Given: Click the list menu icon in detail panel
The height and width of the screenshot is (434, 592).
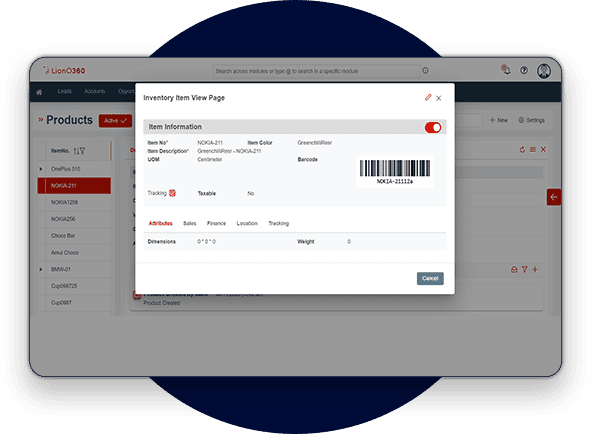Looking at the screenshot, I should pos(533,150).
